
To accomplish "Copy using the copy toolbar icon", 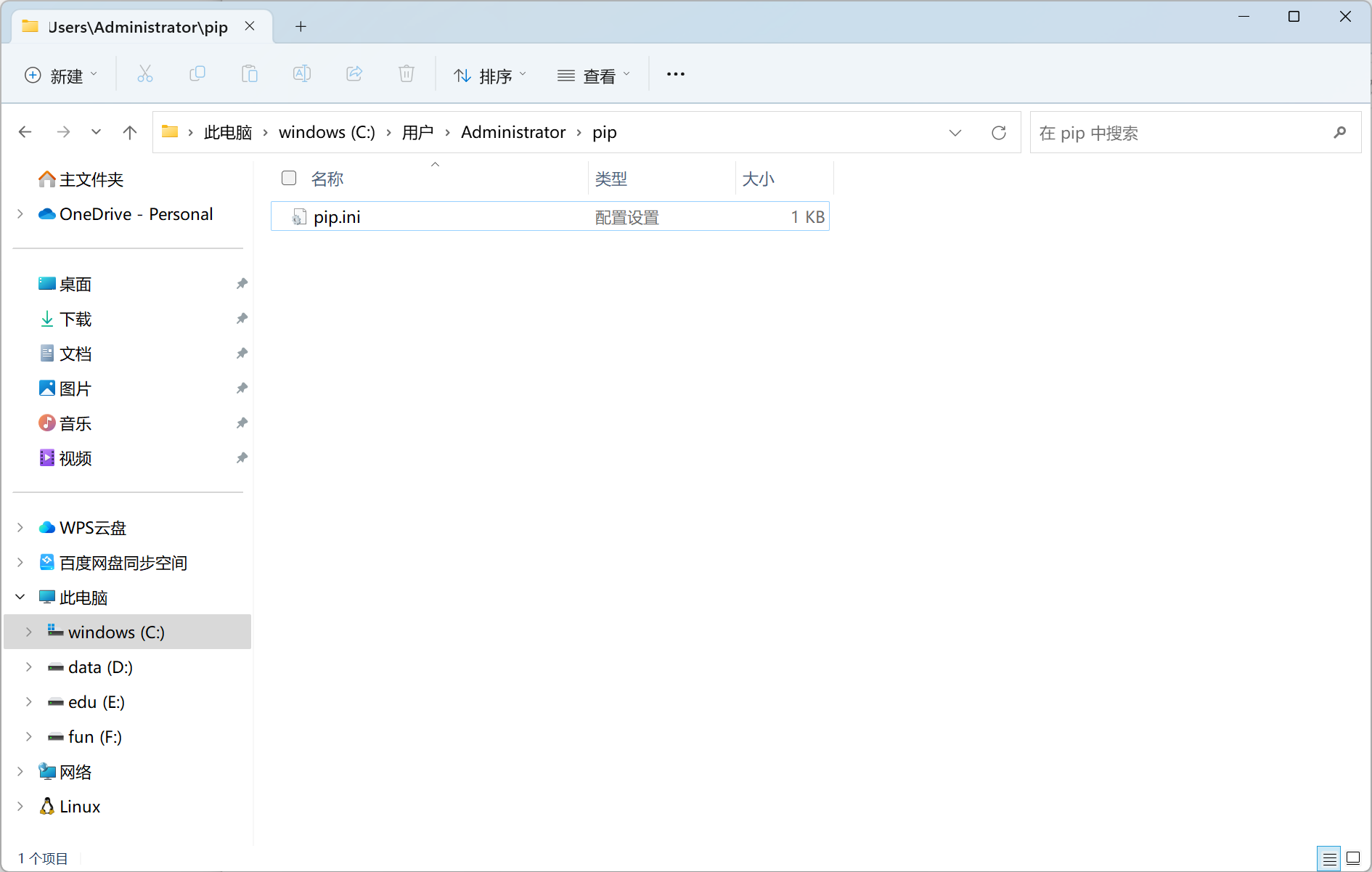I will pos(197,74).
